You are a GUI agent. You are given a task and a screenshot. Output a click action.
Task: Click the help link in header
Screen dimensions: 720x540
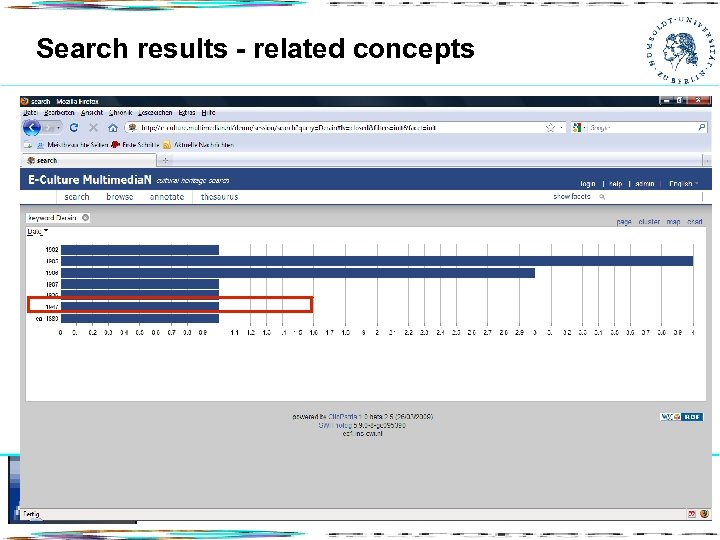(x=615, y=184)
